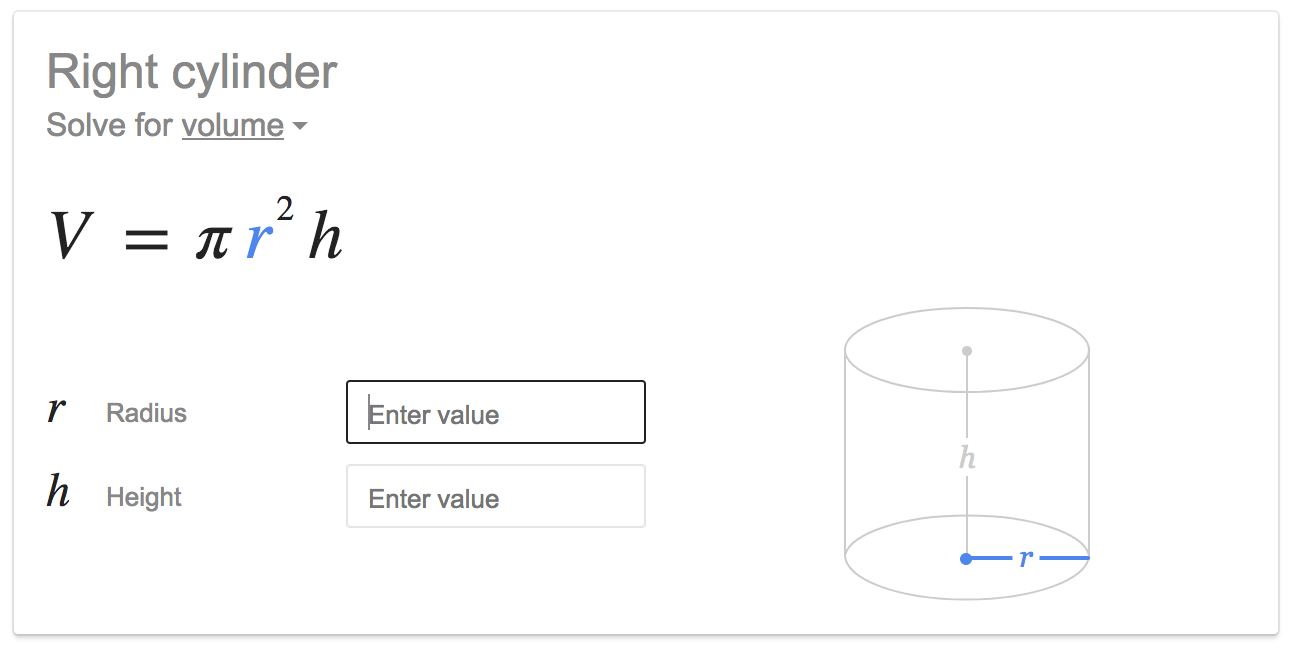The height and width of the screenshot is (648, 1295).
Task: Click the italic r symbol beside Radius
Action: [57, 410]
